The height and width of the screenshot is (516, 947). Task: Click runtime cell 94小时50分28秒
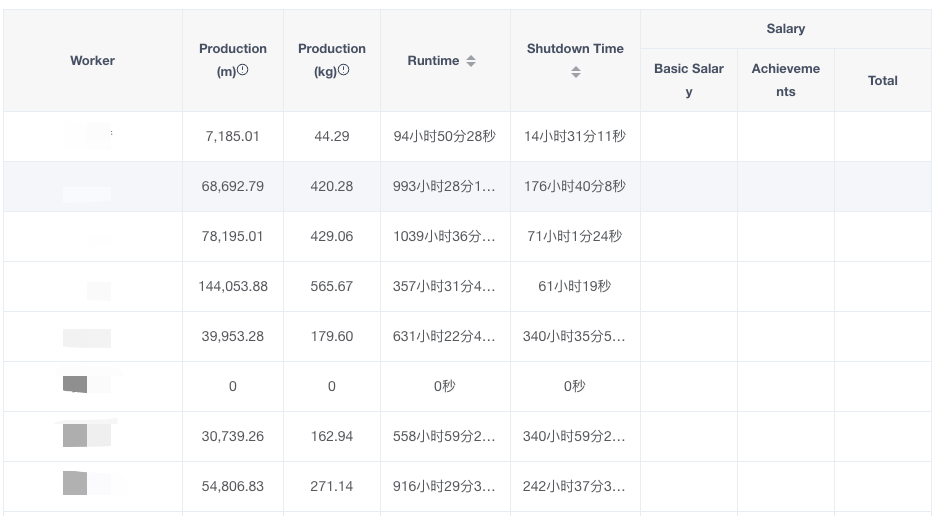click(445, 137)
